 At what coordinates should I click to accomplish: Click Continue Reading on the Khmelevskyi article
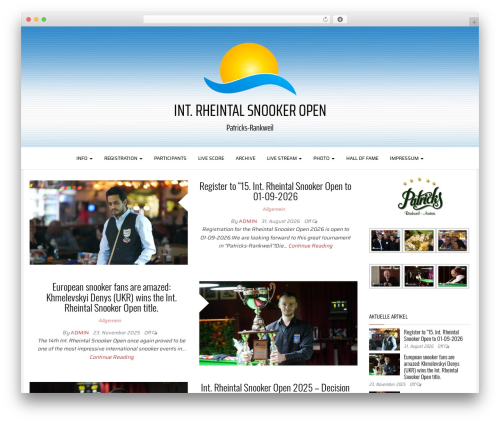(x=112, y=357)
